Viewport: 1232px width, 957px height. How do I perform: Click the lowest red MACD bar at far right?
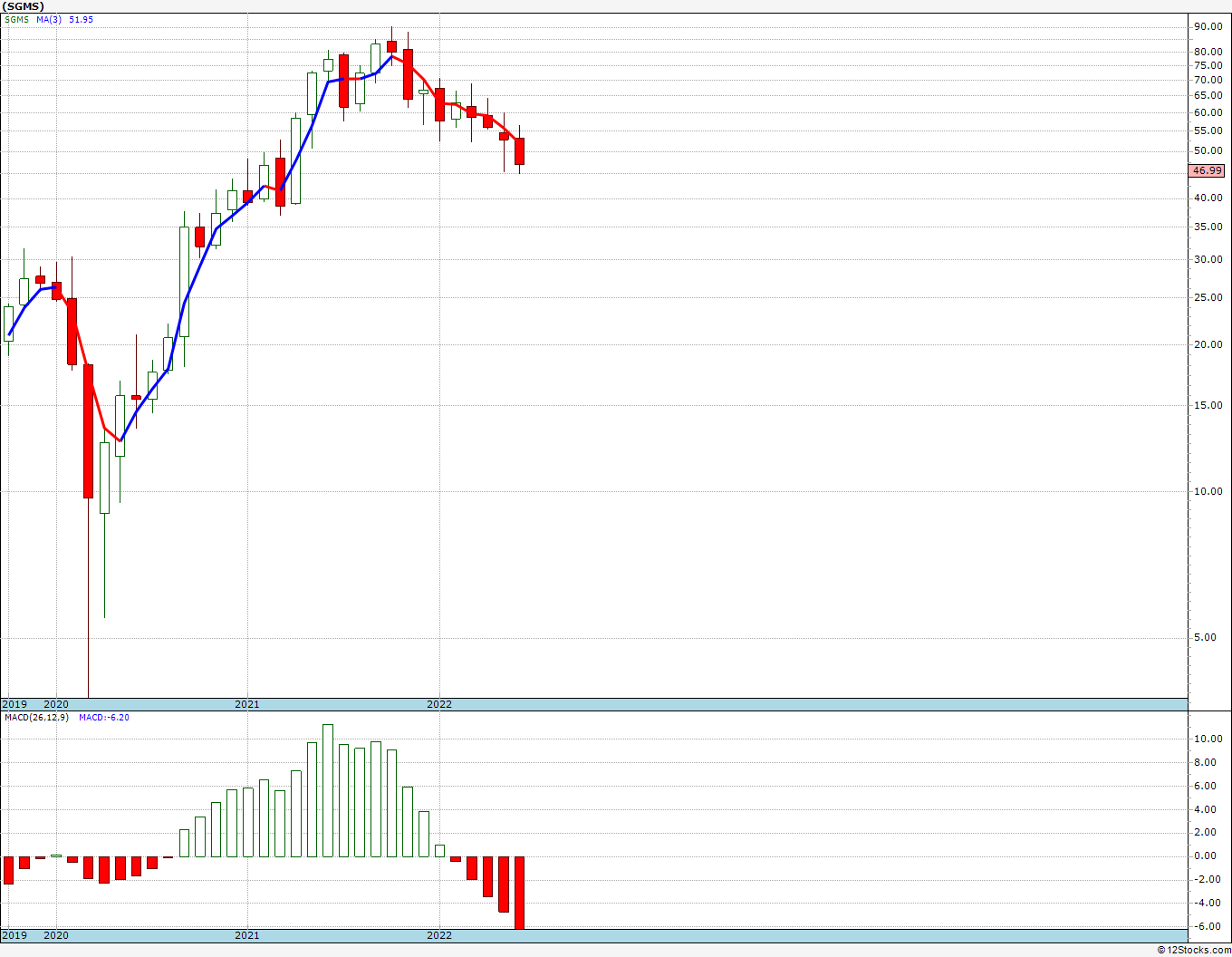point(520,893)
